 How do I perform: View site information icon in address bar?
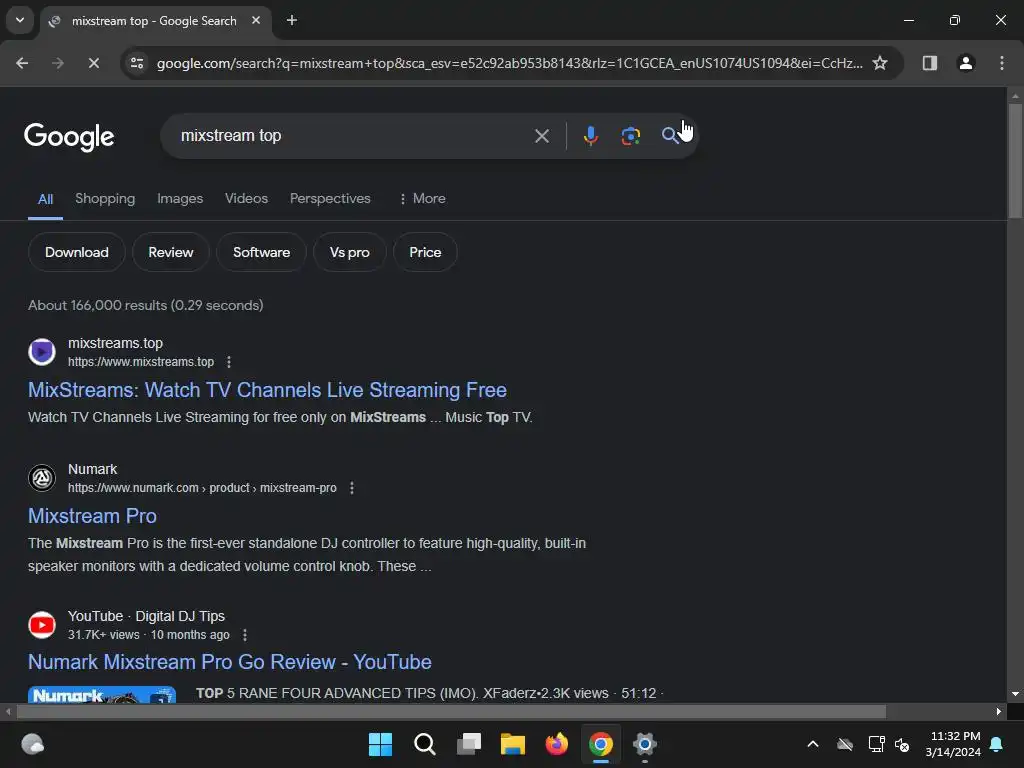[137, 63]
